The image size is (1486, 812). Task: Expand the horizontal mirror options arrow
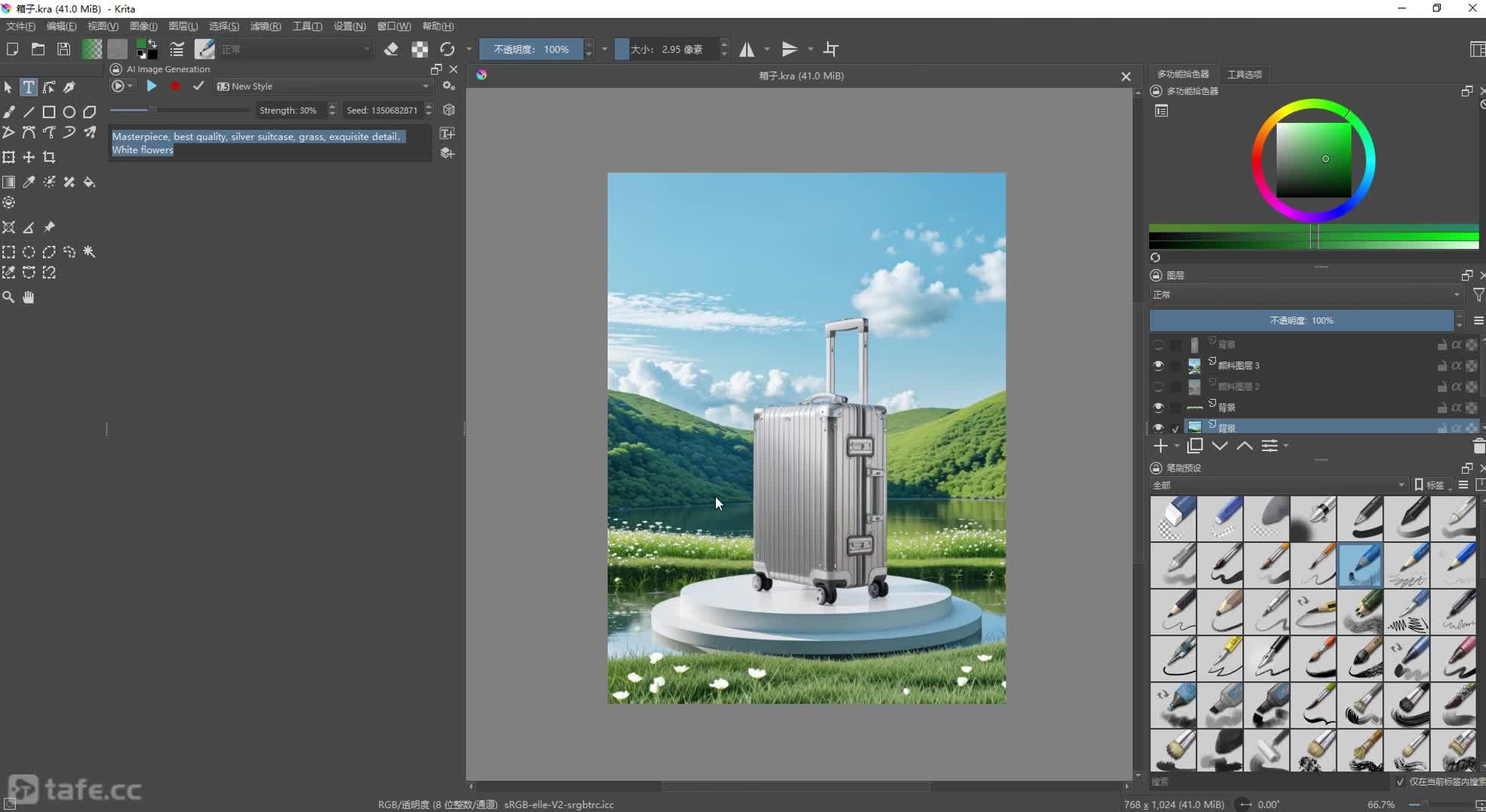(x=767, y=50)
